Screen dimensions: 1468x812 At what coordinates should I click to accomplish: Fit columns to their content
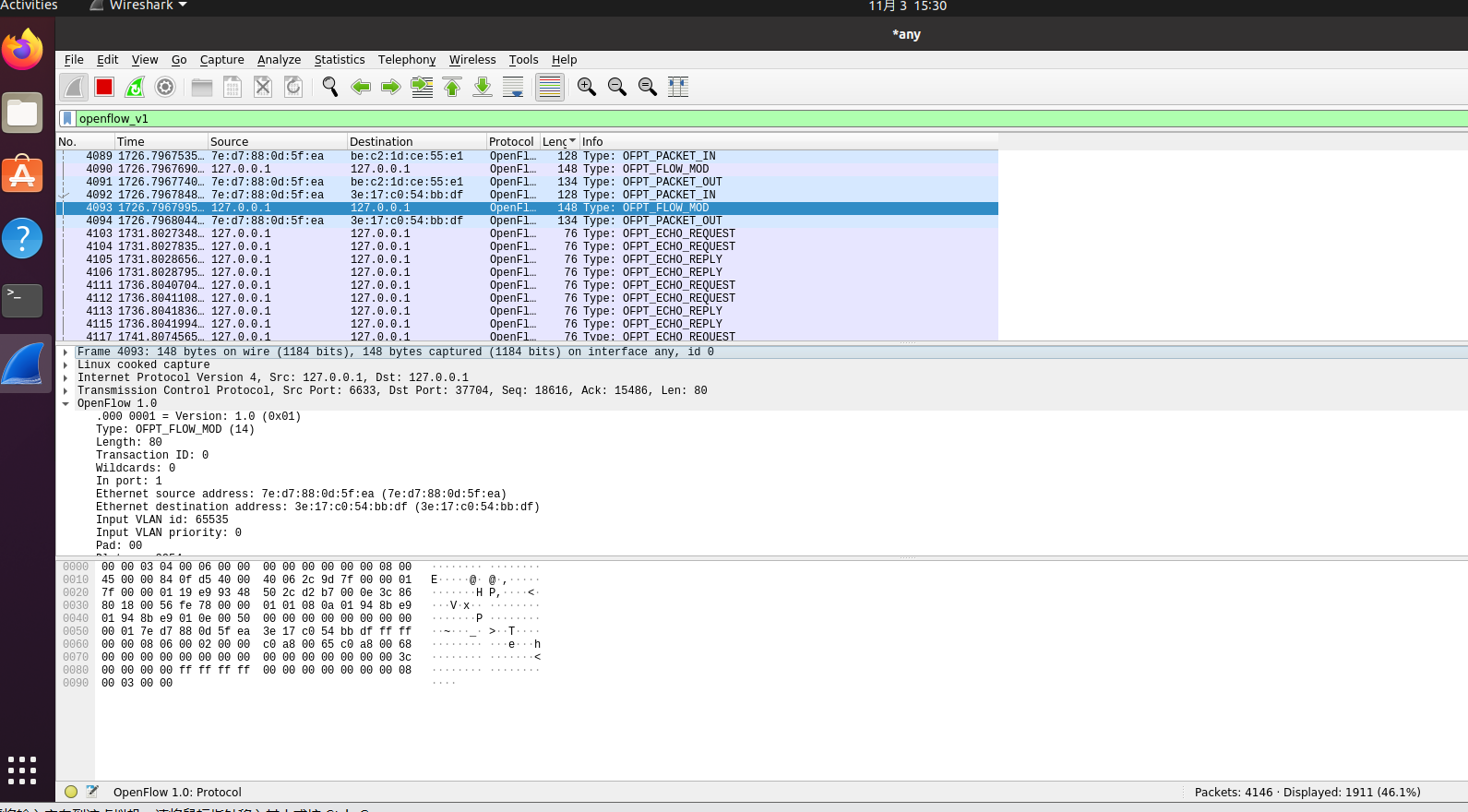point(678,87)
